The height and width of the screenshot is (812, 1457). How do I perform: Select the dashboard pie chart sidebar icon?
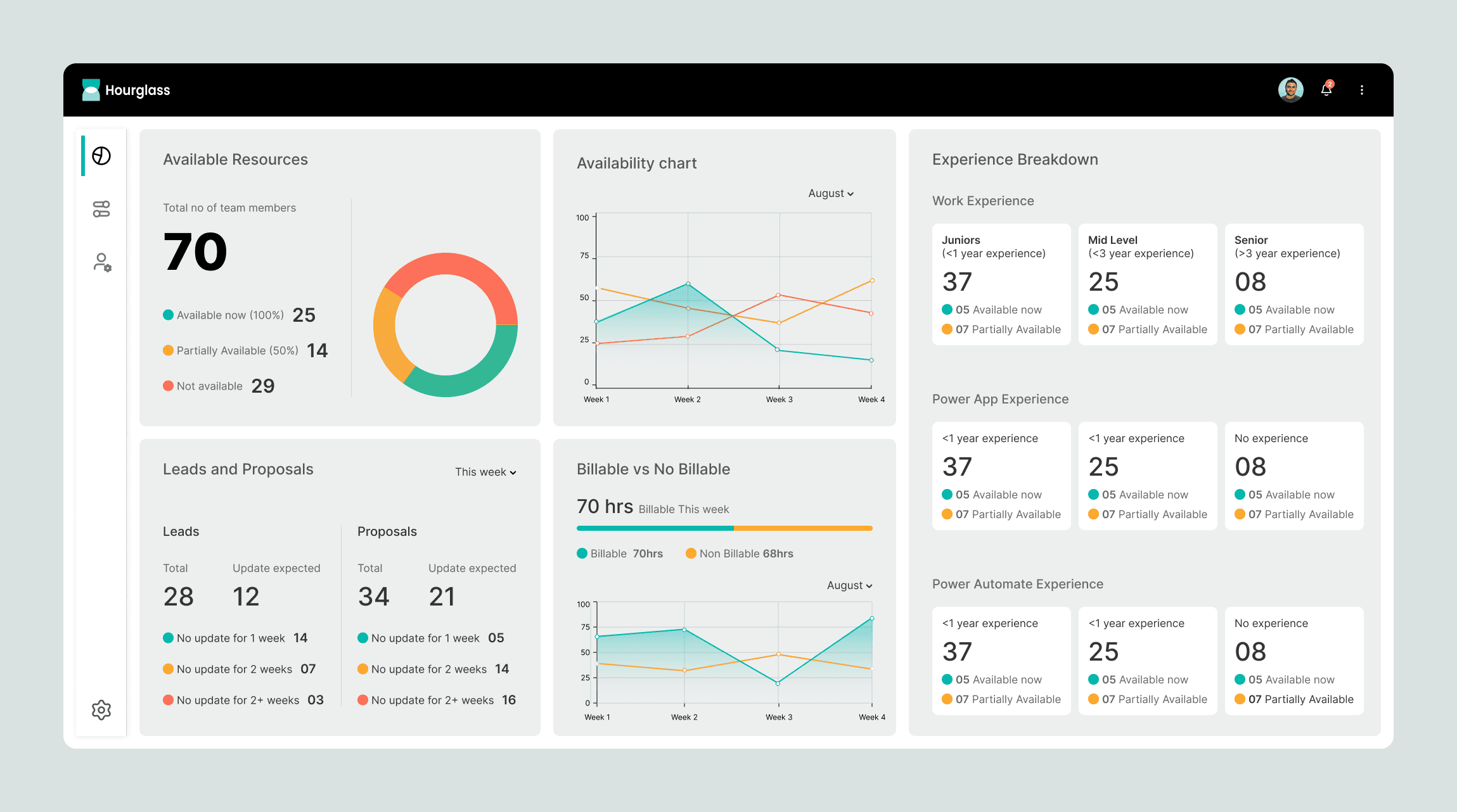[101, 156]
